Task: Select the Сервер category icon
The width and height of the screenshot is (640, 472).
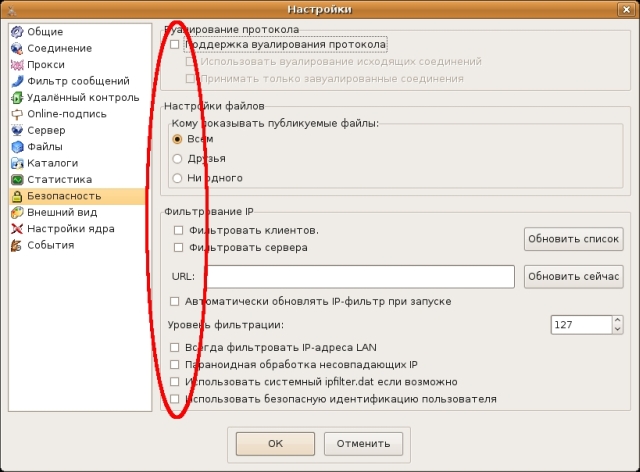Action: pyautogui.click(x=17, y=130)
